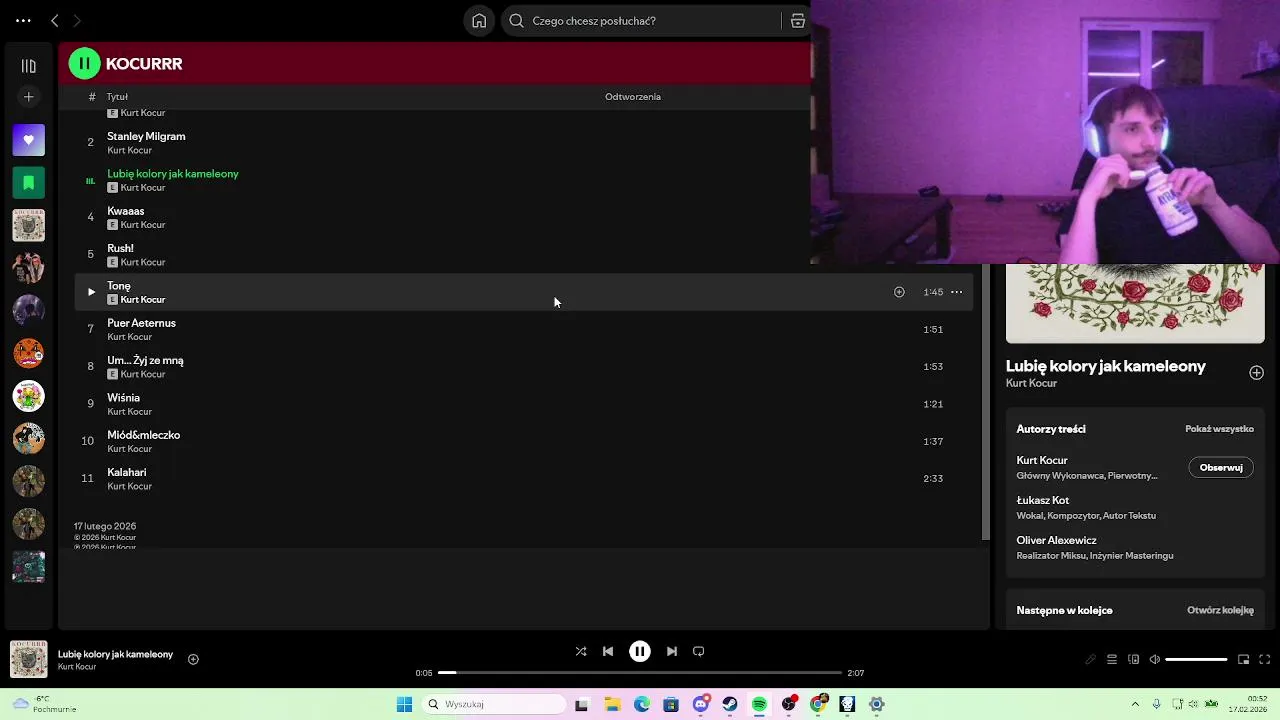Open the connect to device icon
This screenshot has width=1280, height=720.
(1133, 659)
